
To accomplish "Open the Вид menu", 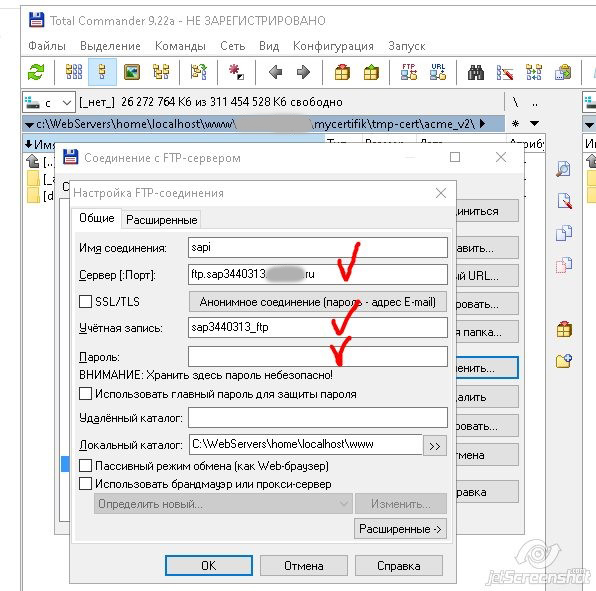I will [269, 46].
